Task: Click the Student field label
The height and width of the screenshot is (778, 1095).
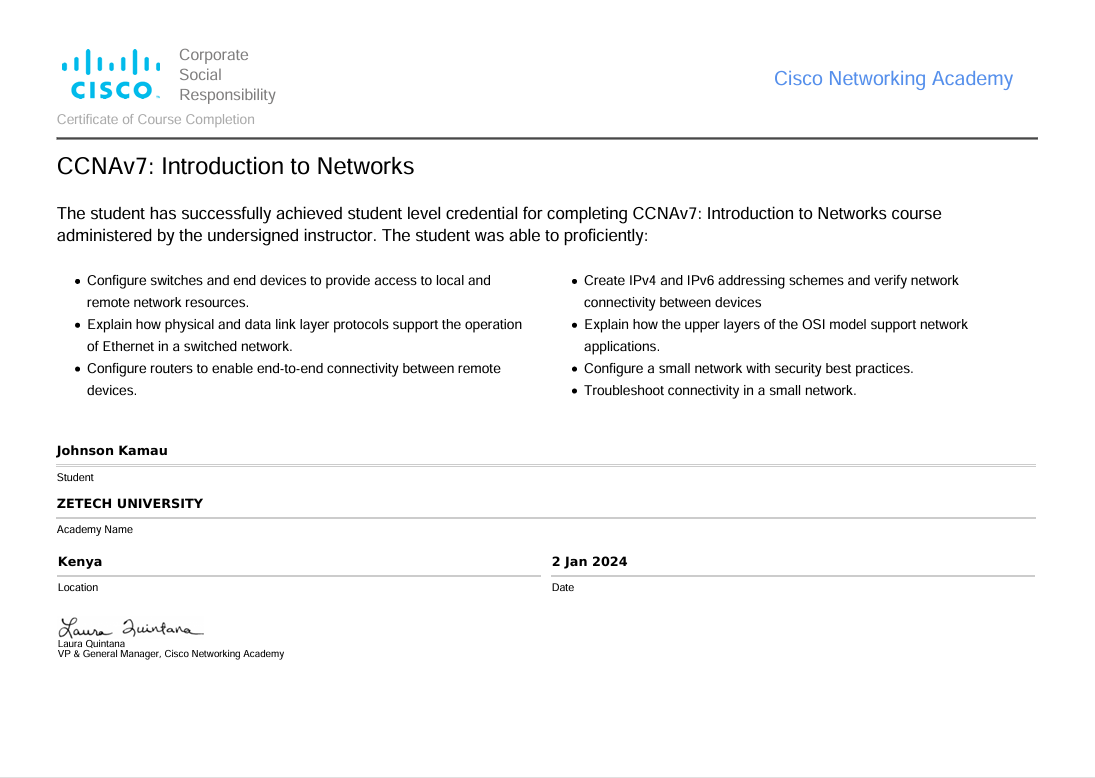Action: pos(75,478)
